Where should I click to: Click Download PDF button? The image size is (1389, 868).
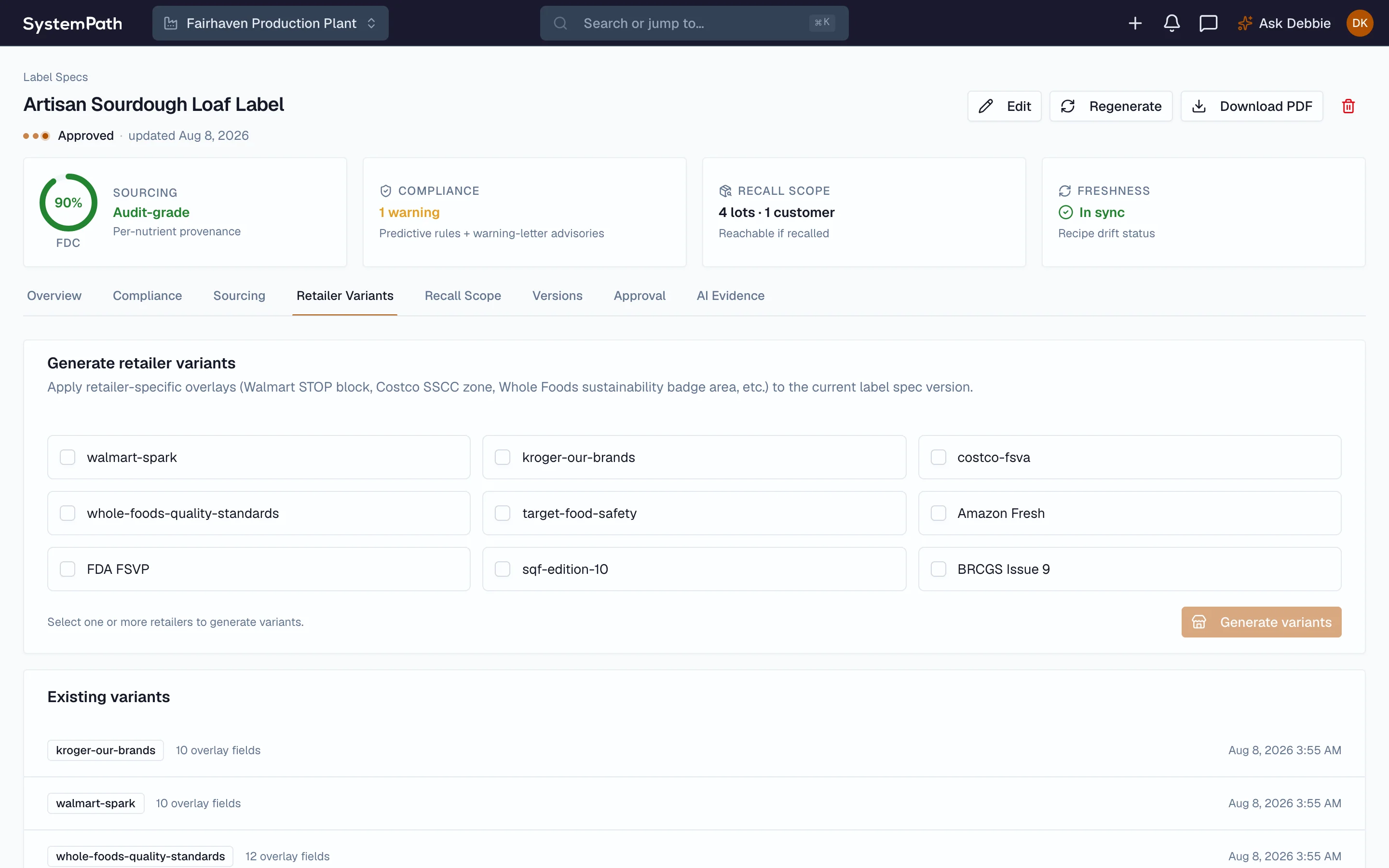coord(1251,106)
